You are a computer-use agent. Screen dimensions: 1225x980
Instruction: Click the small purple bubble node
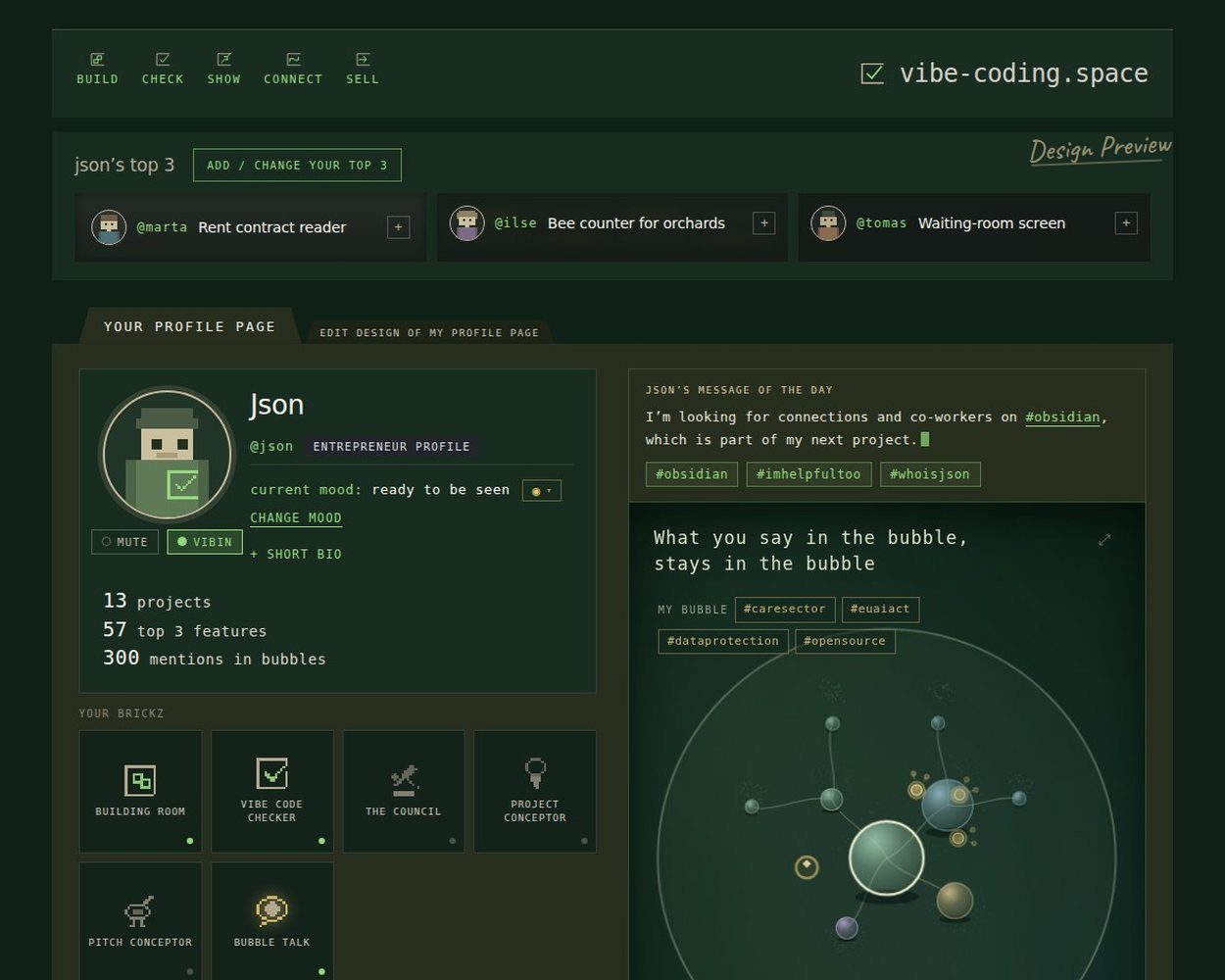click(847, 927)
